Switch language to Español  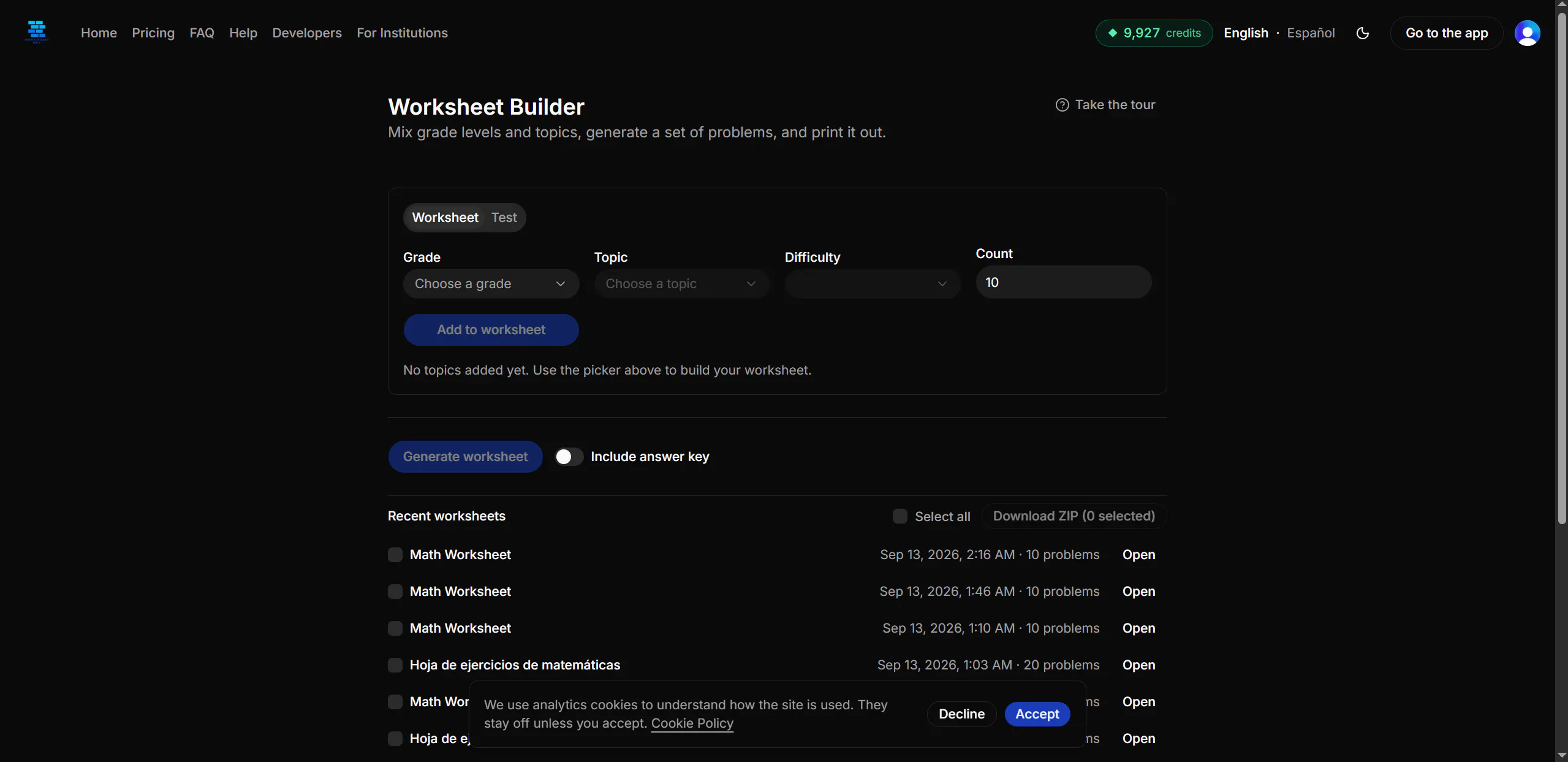[x=1311, y=33]
